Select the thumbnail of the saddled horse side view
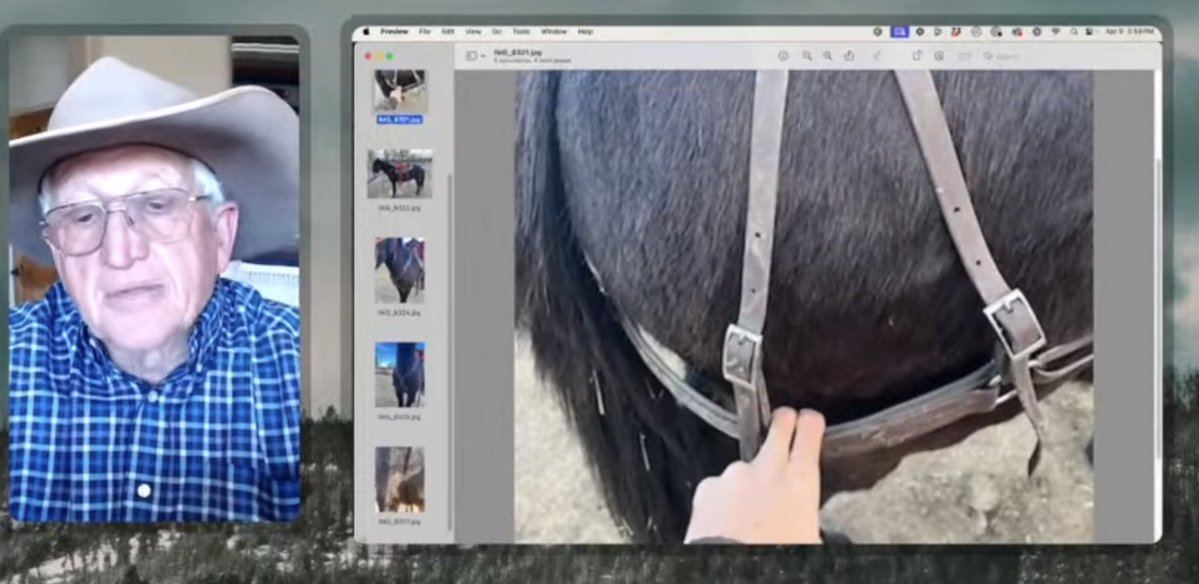This screenshot has width=1199, height=584. point(399,174)
